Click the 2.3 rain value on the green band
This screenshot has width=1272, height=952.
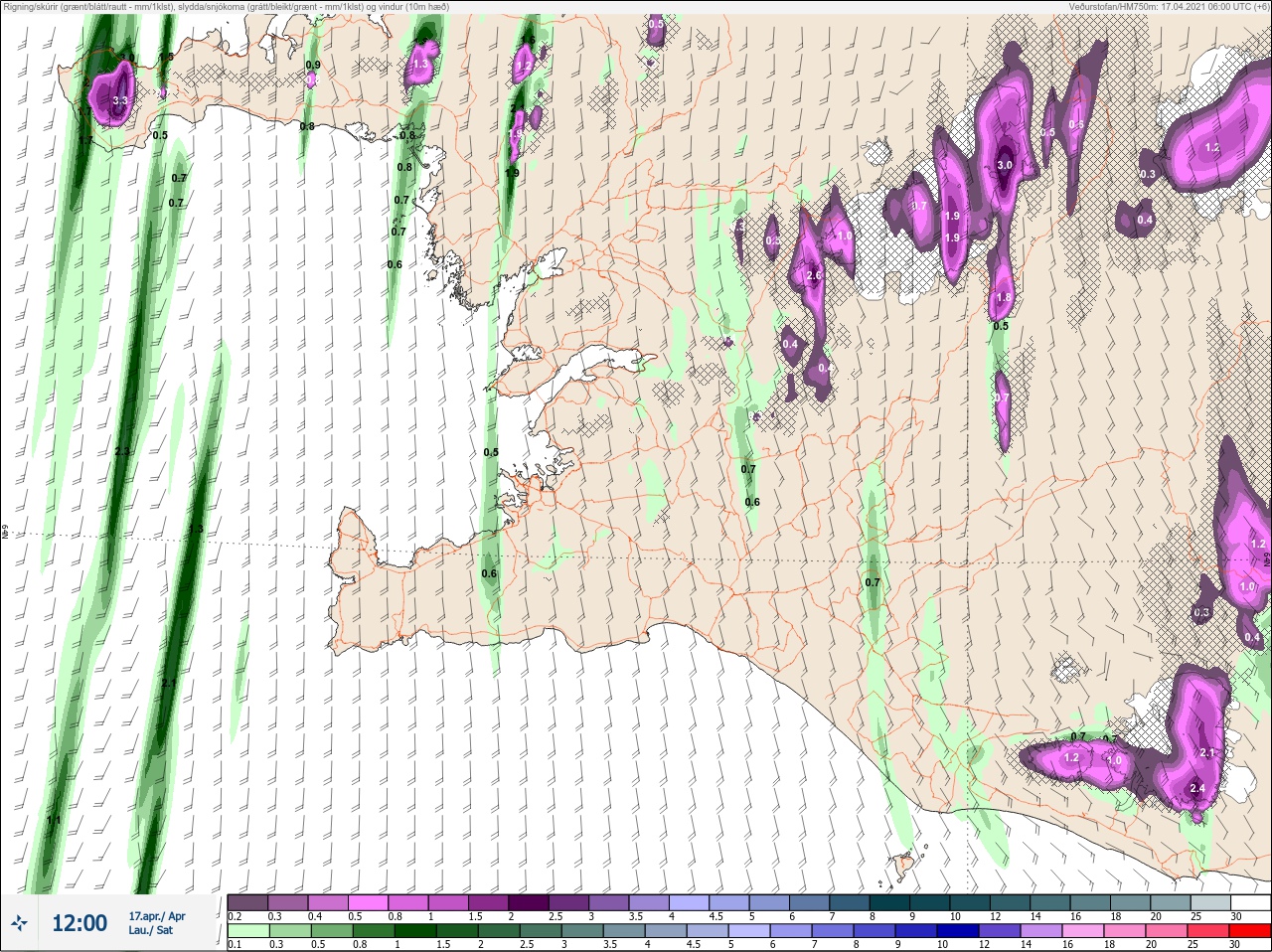[122, 451]
